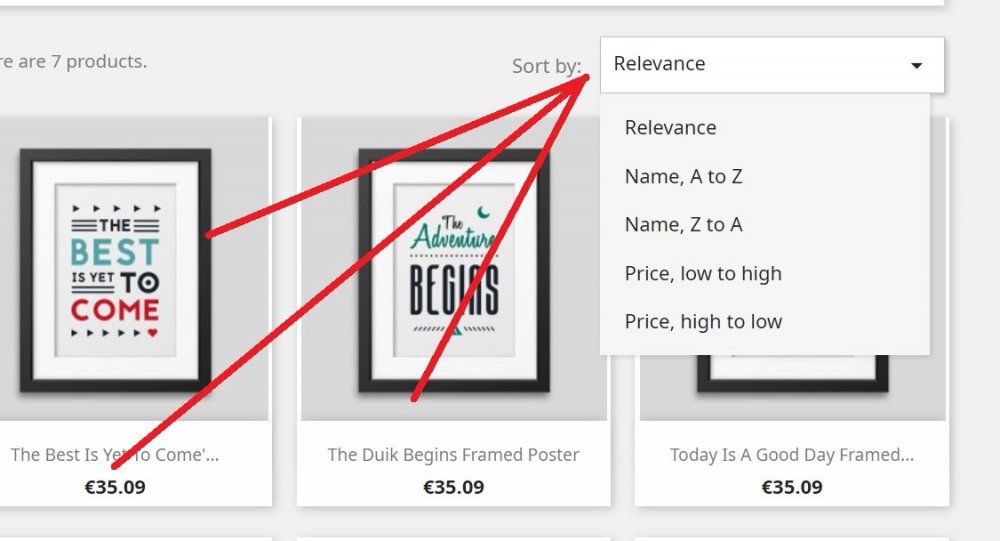Click the price under The Best Is Yet poster

click(115, 487)
